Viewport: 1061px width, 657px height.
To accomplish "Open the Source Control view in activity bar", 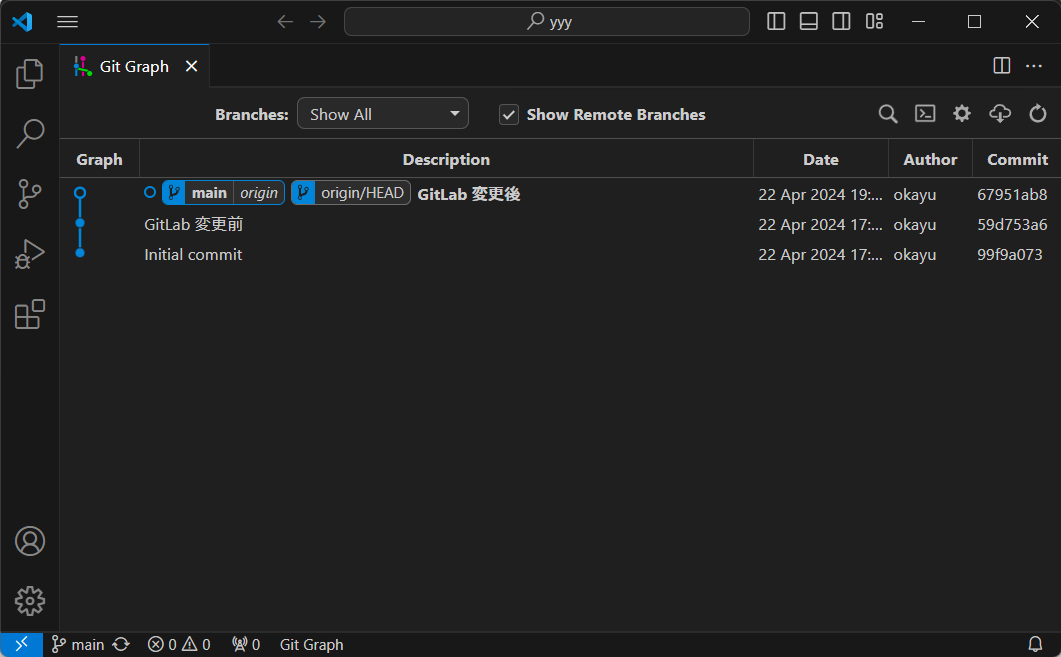I will (x=30, y=194).
